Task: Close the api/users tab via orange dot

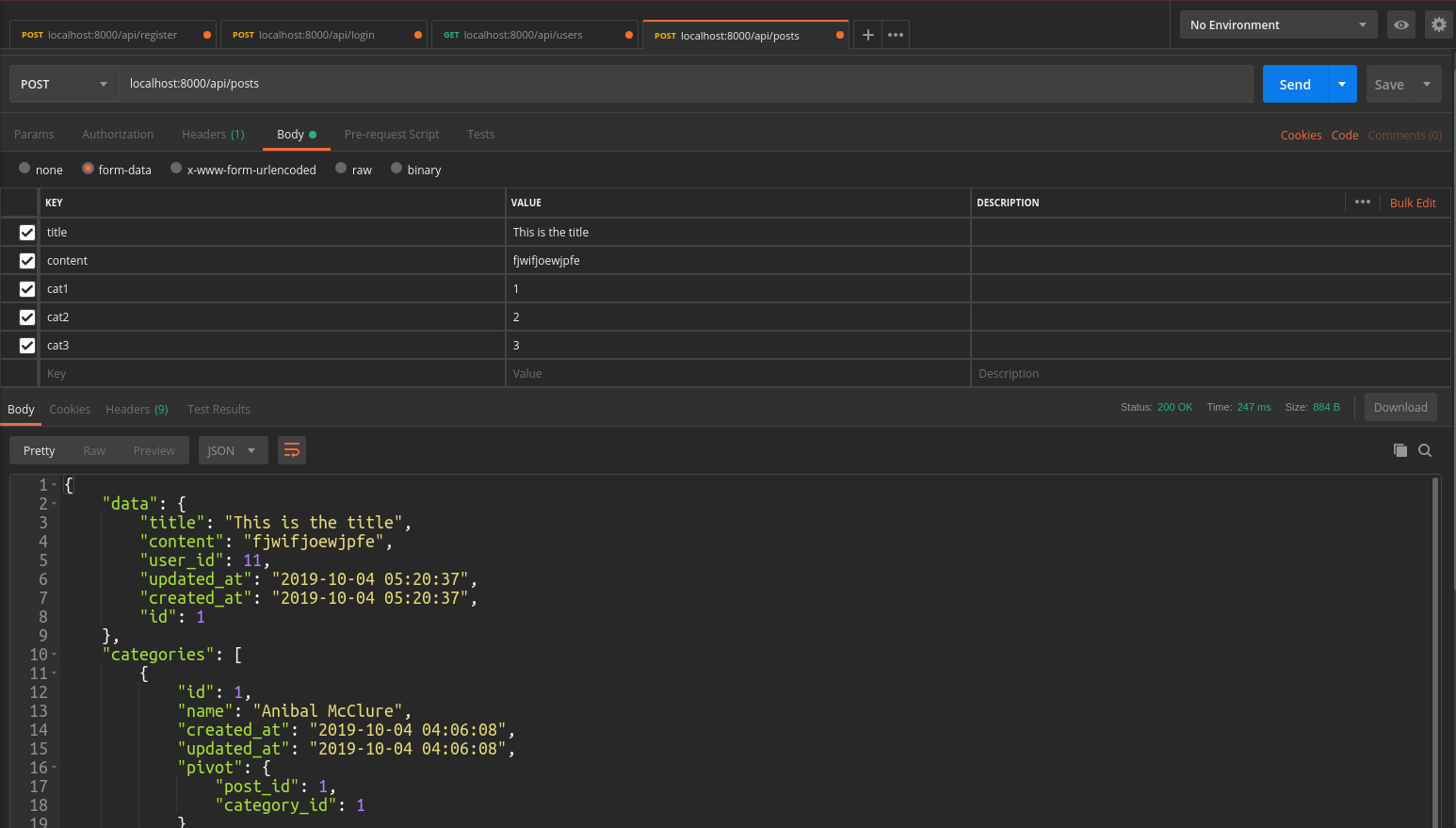Action: [629, 35]
